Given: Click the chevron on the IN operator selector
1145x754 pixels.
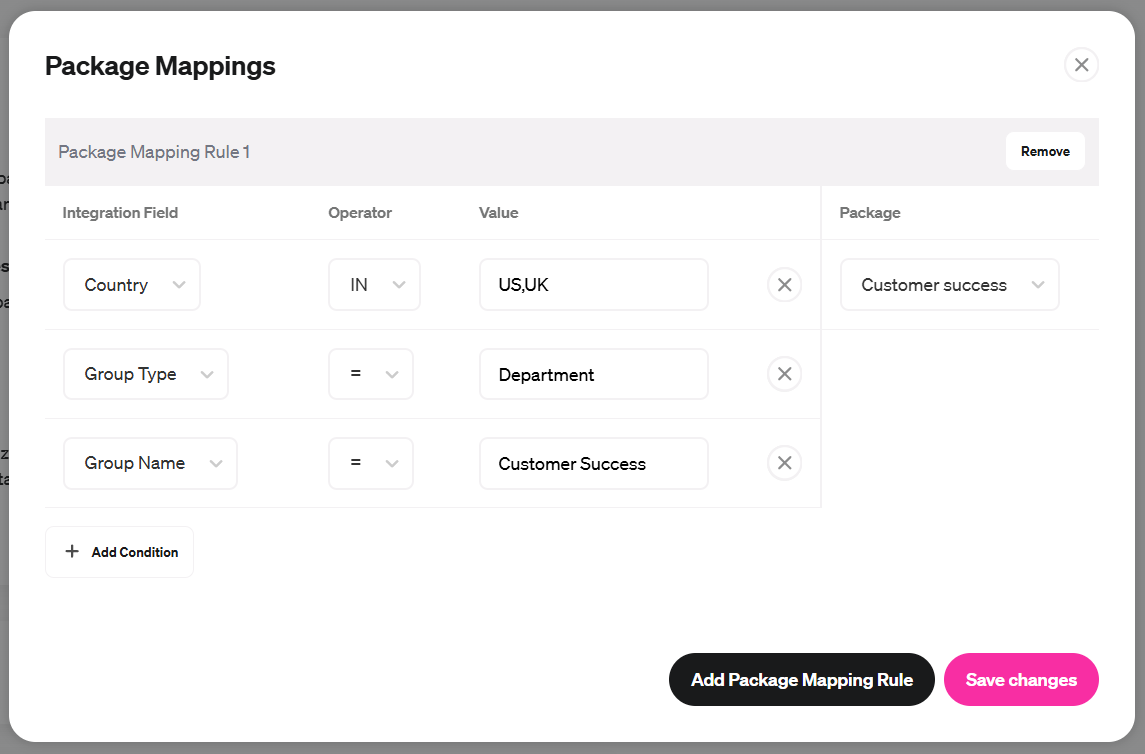Looking at the screenshot, I should [x=399, y=284].
